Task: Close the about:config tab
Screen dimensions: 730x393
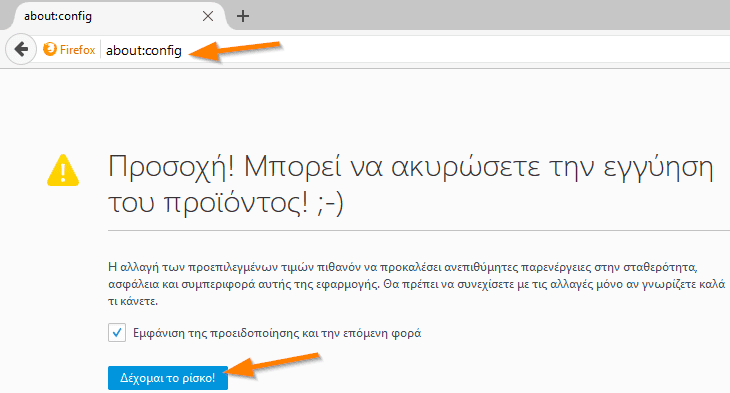Action: coord(208,16)
